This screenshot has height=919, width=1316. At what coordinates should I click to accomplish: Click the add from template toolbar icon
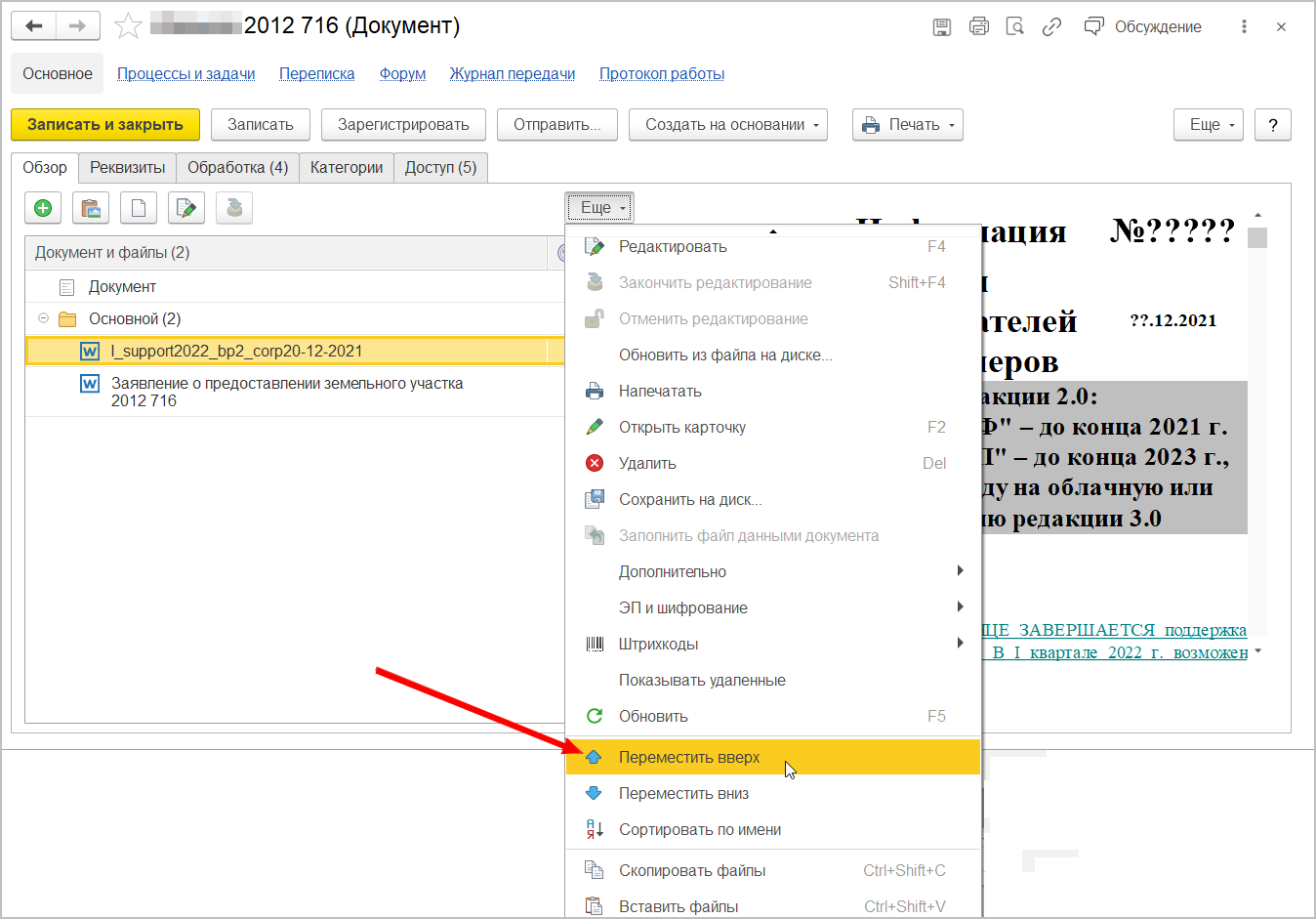point(91,208)
